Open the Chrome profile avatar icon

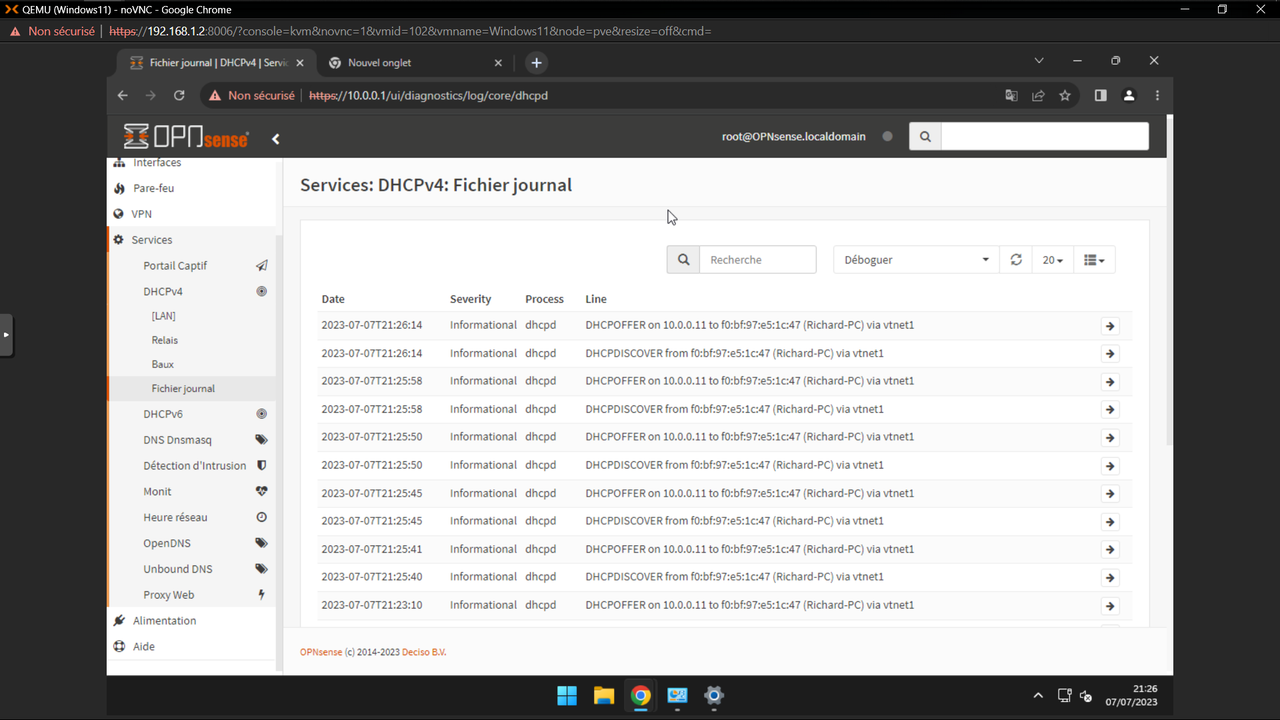click(x=1129, y=96)
